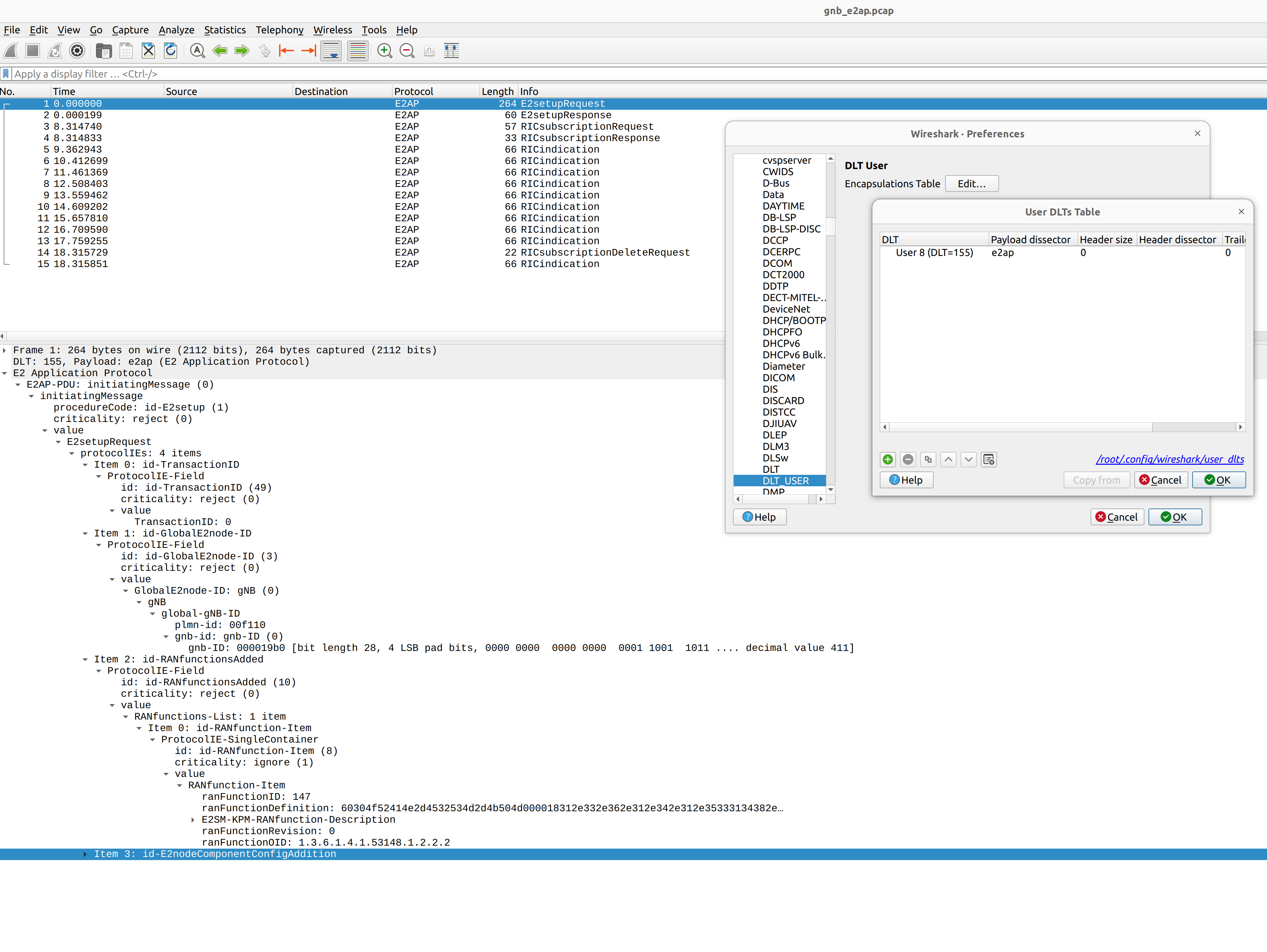
Task: Toggle auto-scroll during live capture
Action: coord(331,51)
